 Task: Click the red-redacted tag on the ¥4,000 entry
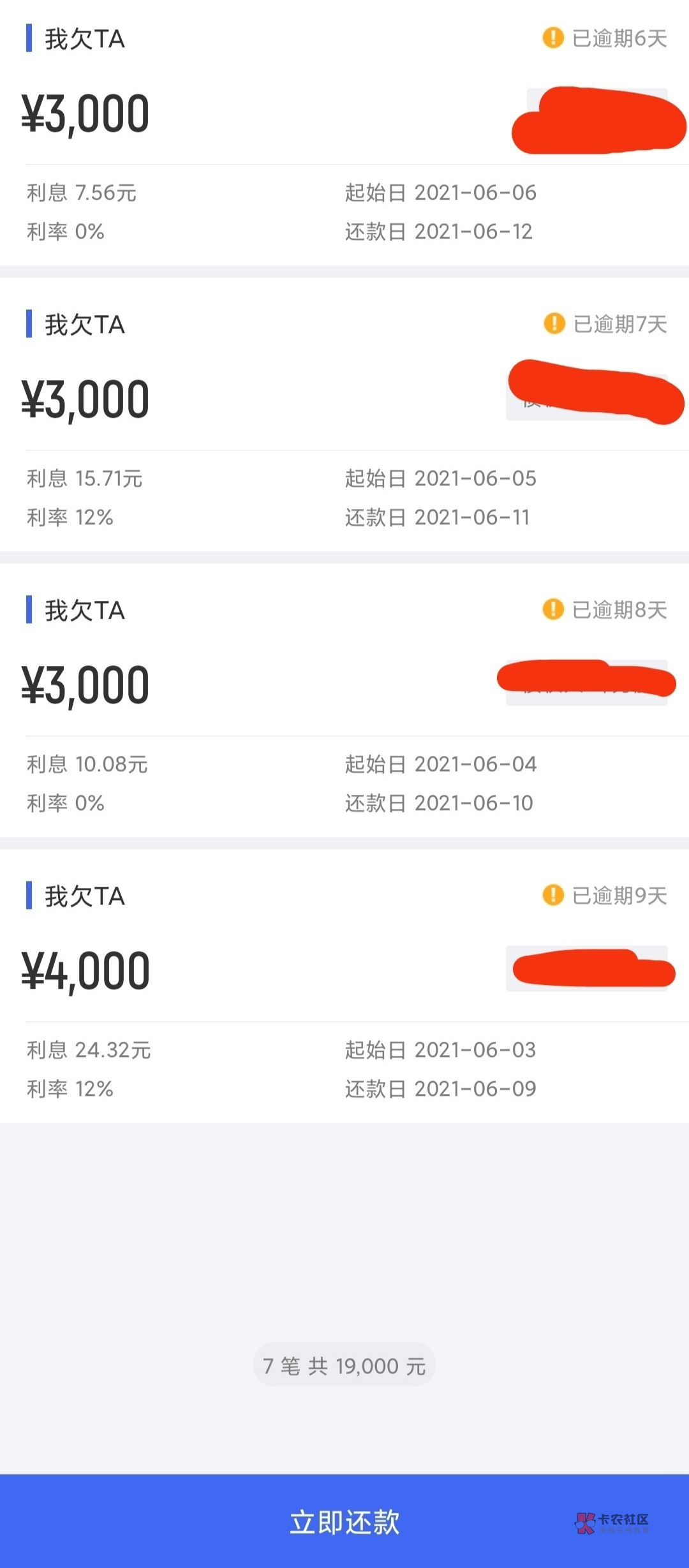click(592, 968)
